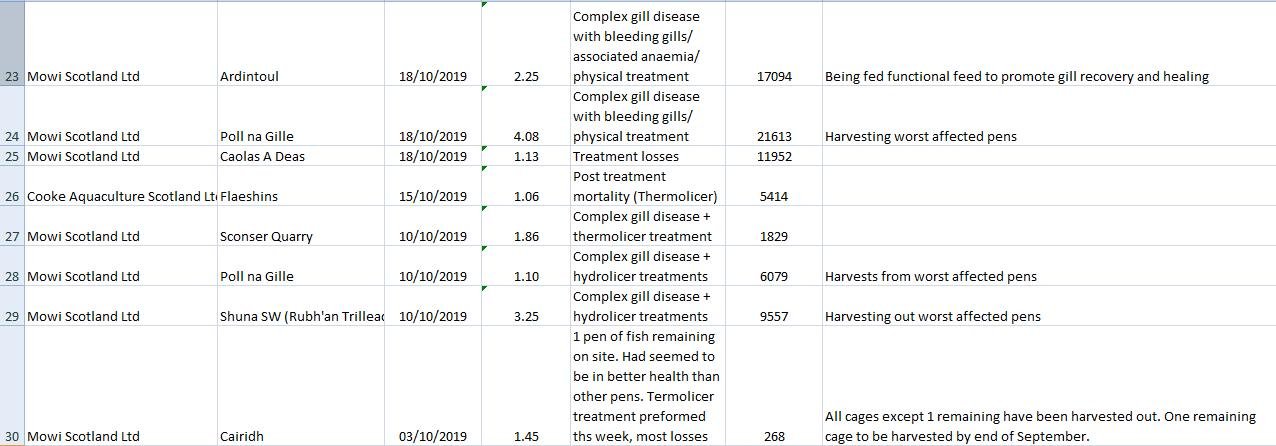Select the 03/10/2019 date cell
1276x446 pixels.
click(432, 436)
